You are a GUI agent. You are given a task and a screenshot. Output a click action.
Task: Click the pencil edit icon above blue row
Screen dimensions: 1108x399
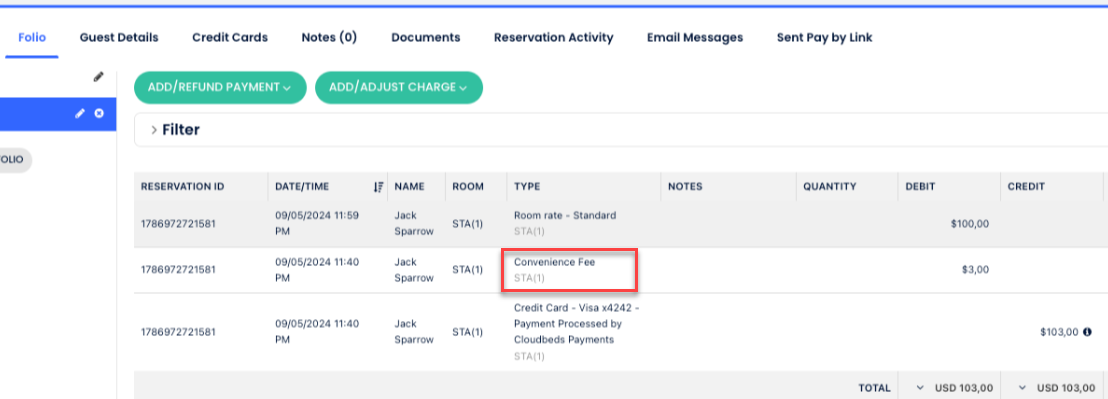coord(98,77)
